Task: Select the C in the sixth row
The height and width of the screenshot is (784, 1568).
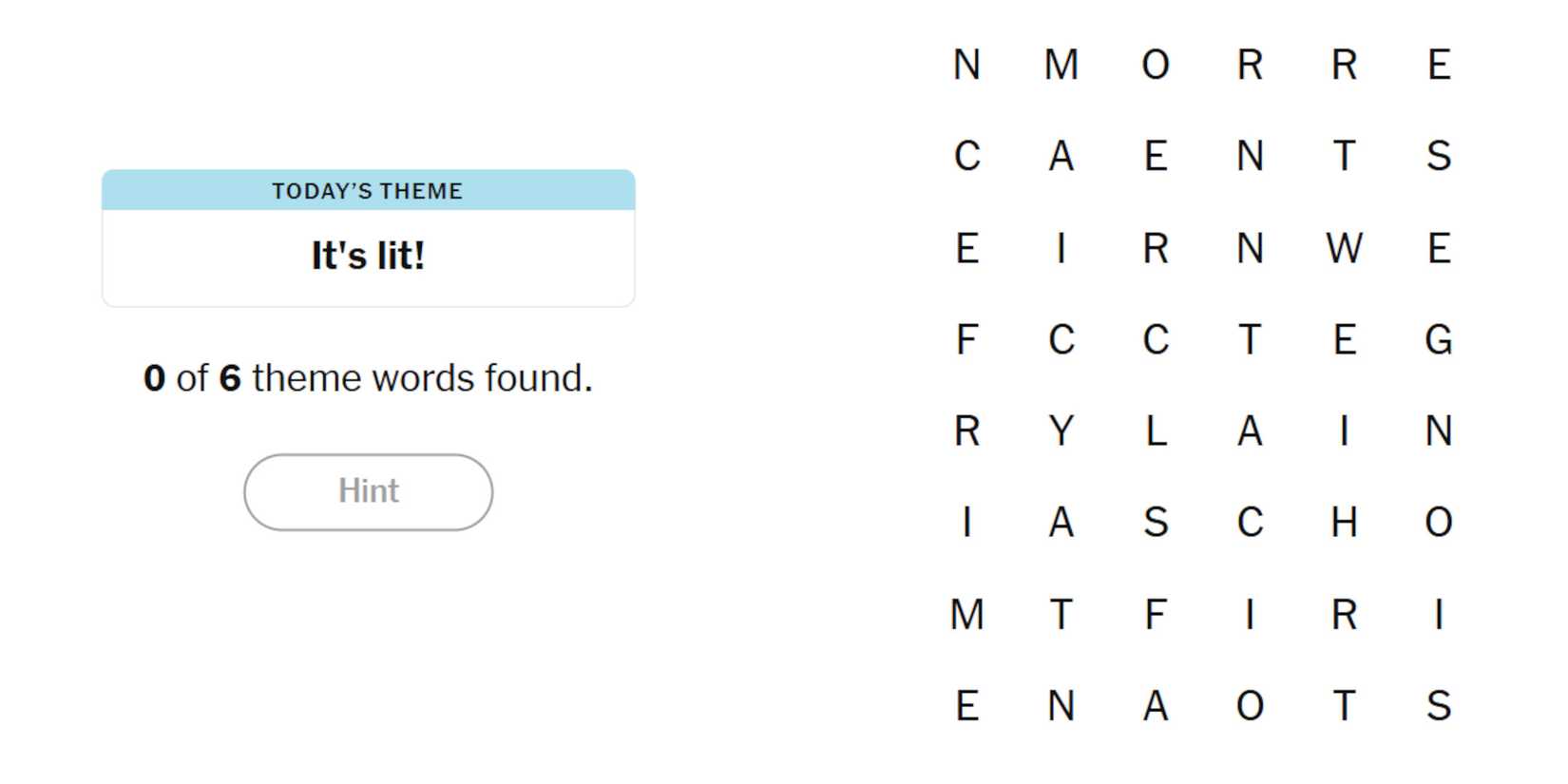Action: (x=1250, y=523)
